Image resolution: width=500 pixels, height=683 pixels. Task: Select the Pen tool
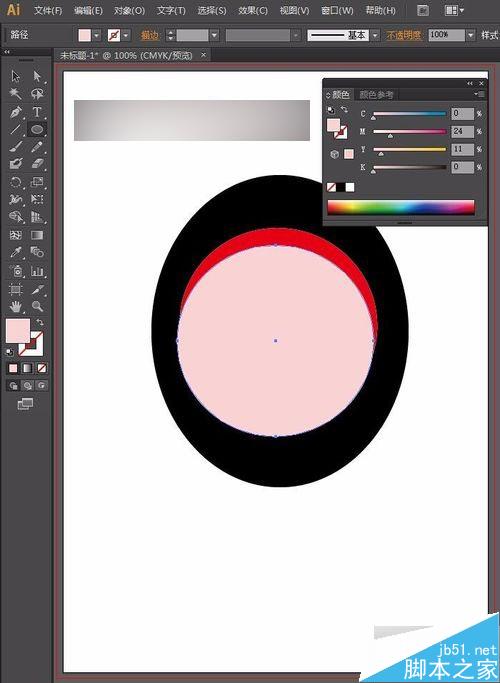pos(16,112)
